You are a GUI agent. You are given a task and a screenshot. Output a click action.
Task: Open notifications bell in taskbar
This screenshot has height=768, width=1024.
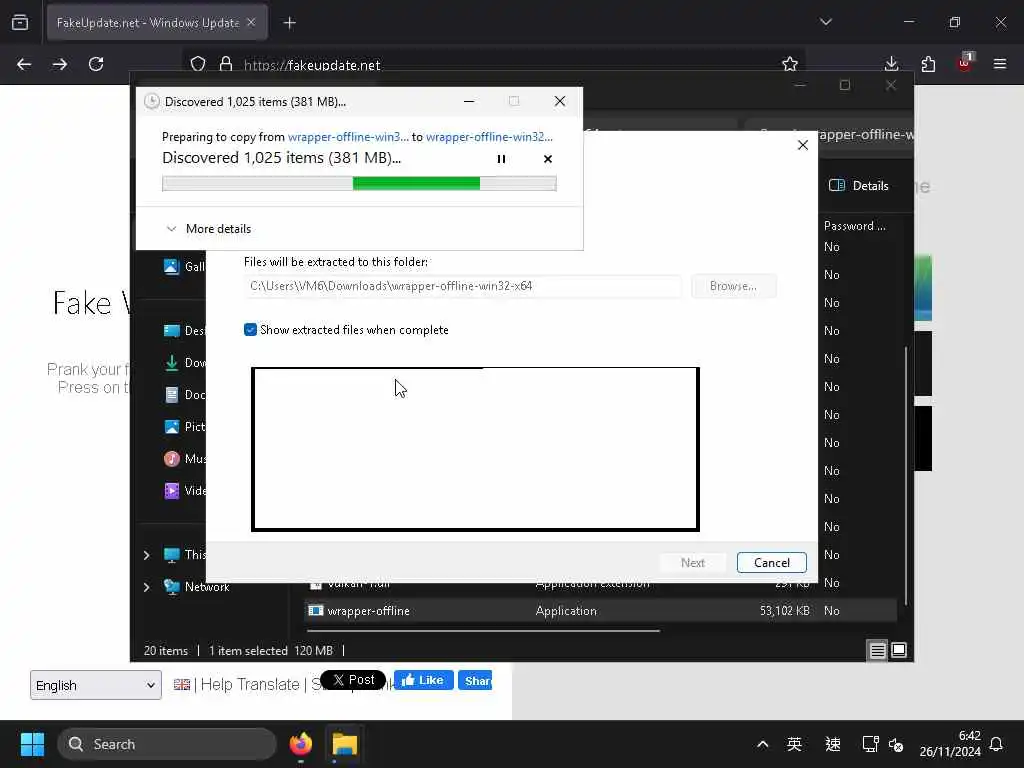(x=997, y=744)
